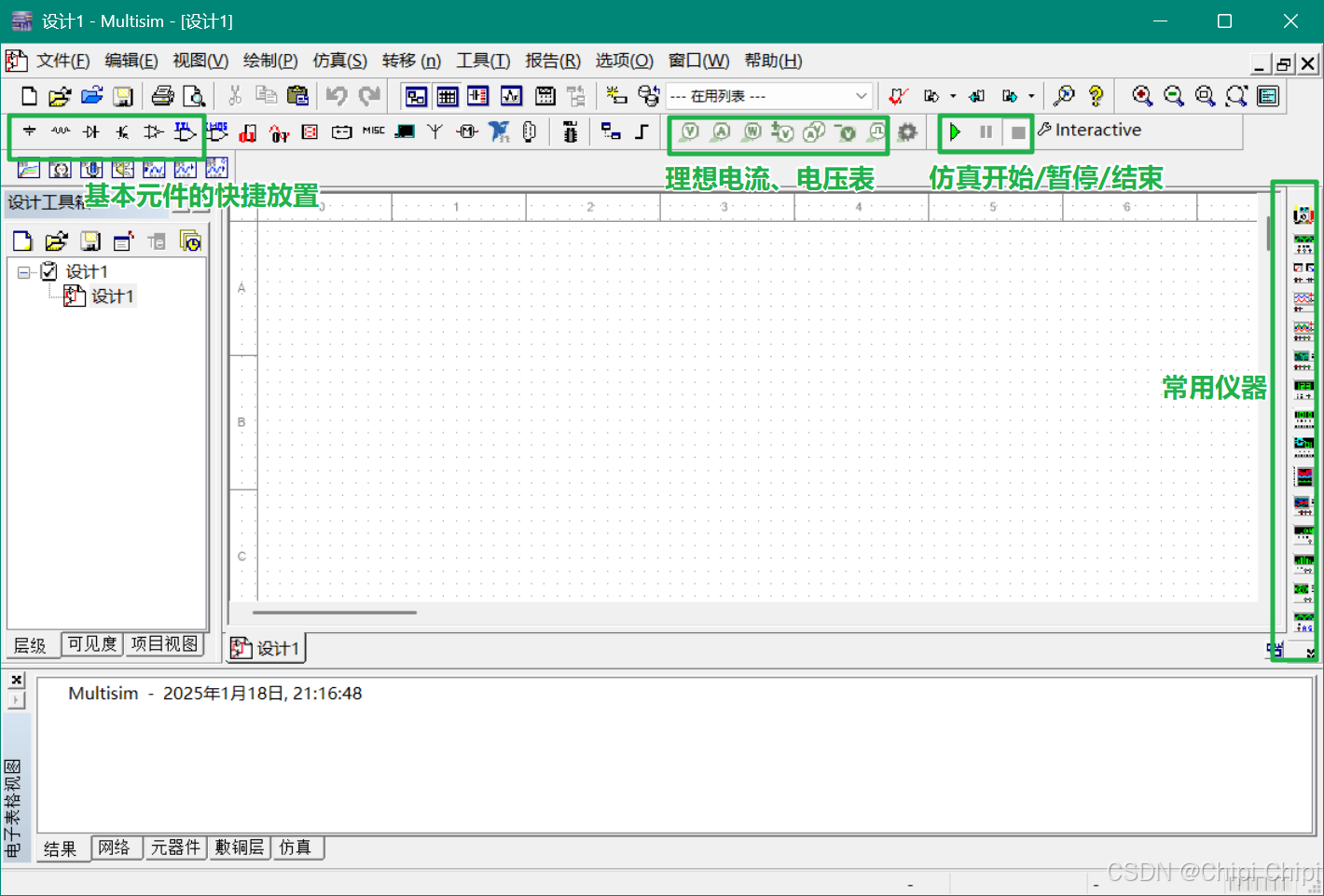This screenshot has width=1324, height=896.
Task: Place an RF antenna component
Action: coord(435,131)
